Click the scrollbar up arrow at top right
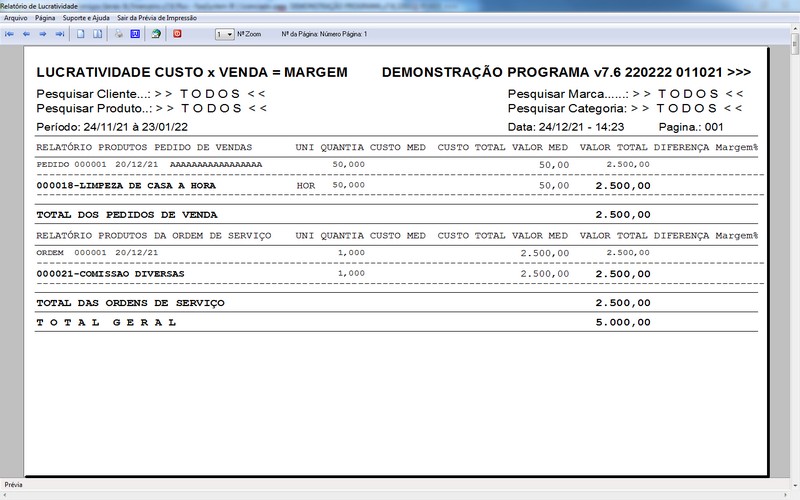The width and height of the screenshot is (800, 500). (x=795, y=29)
